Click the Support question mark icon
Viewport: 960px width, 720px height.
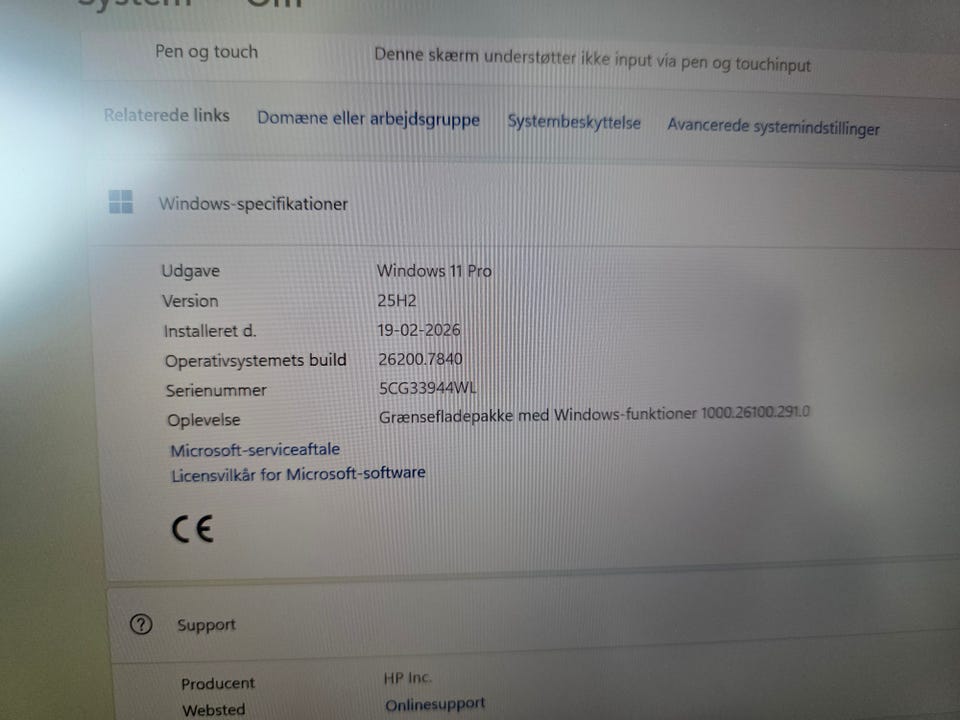pyautogui.click(x=141, y=624)
